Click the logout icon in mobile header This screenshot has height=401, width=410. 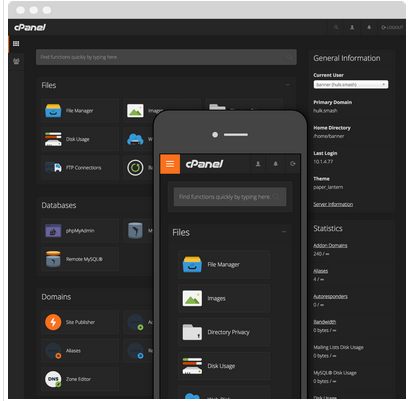293,164
